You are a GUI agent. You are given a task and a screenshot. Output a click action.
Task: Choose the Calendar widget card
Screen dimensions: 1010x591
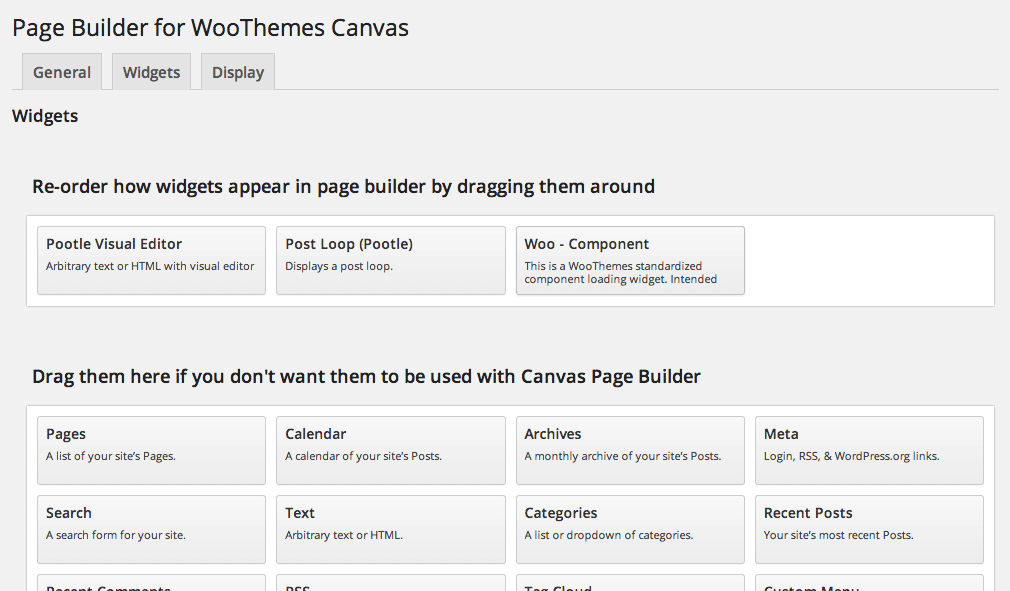point(391,450)
